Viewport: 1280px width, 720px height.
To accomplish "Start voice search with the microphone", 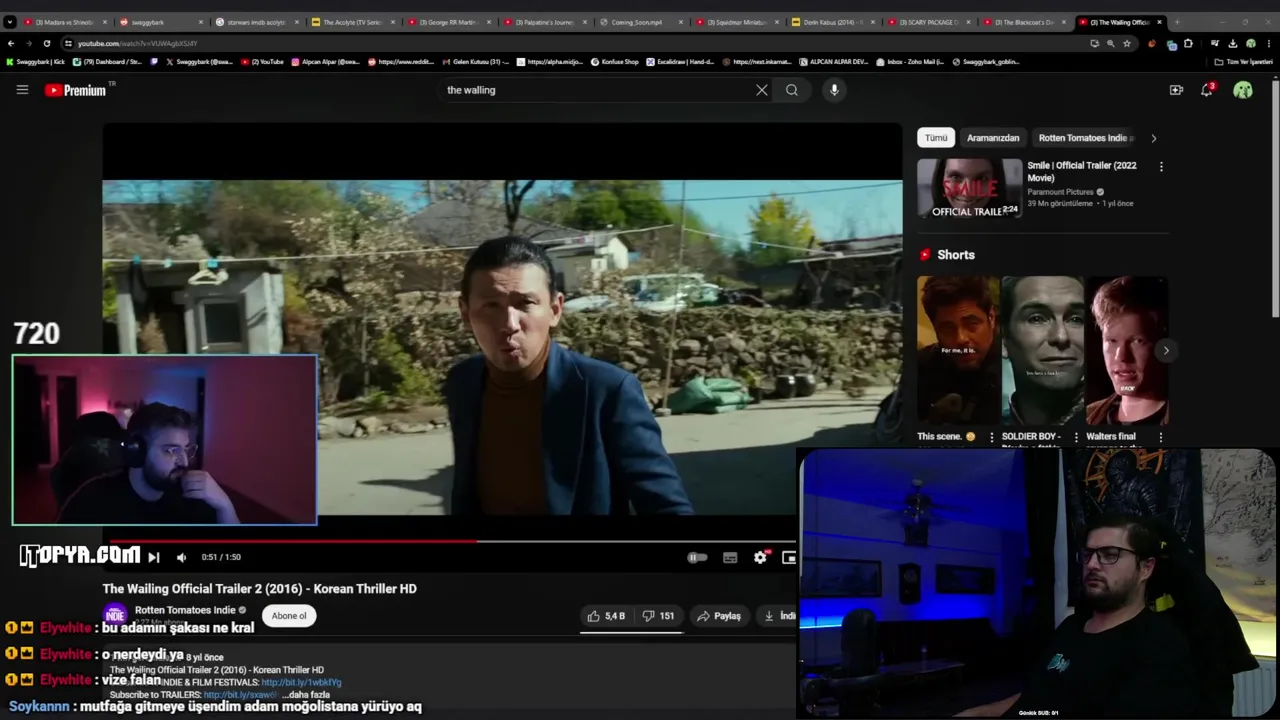I will coord(834,90).
